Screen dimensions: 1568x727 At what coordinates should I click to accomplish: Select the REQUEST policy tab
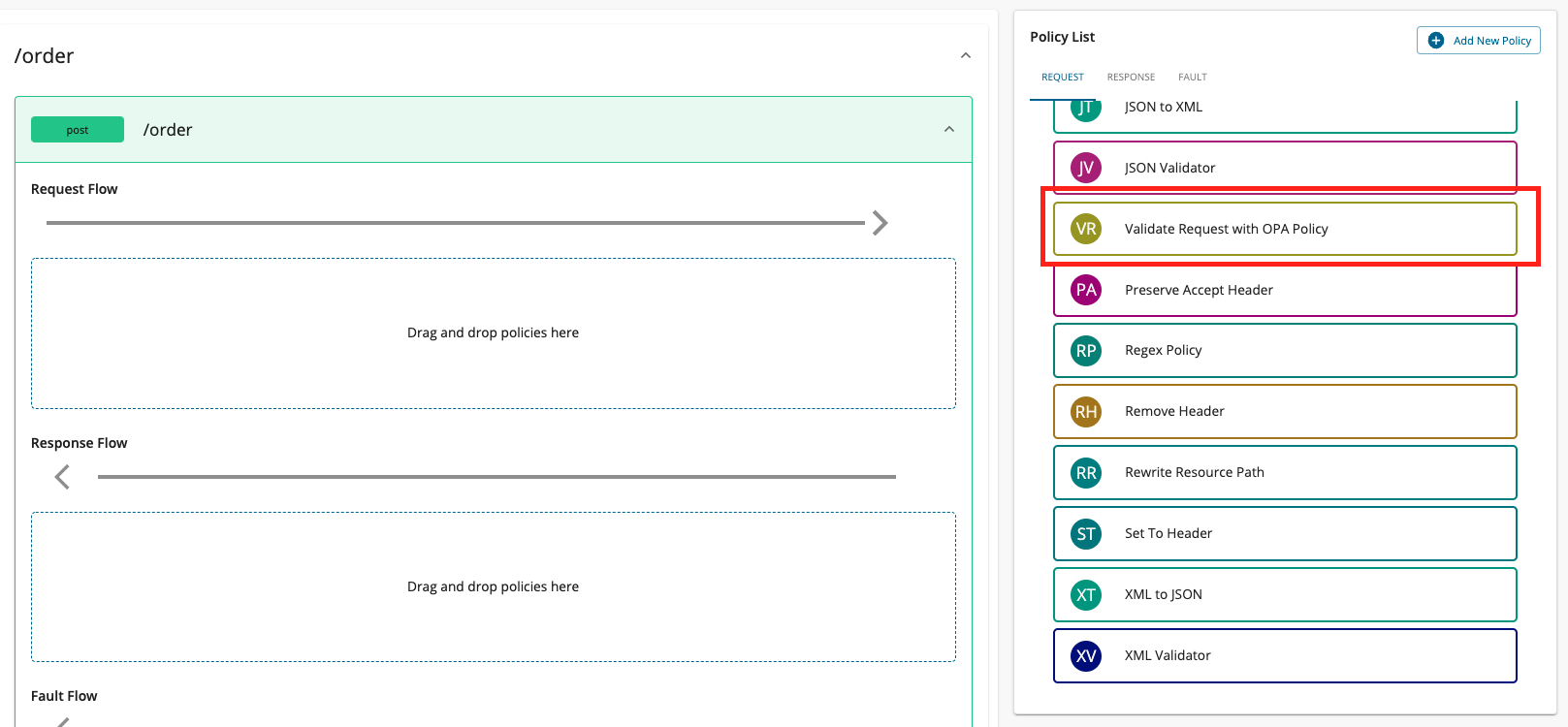point(1062,77)
